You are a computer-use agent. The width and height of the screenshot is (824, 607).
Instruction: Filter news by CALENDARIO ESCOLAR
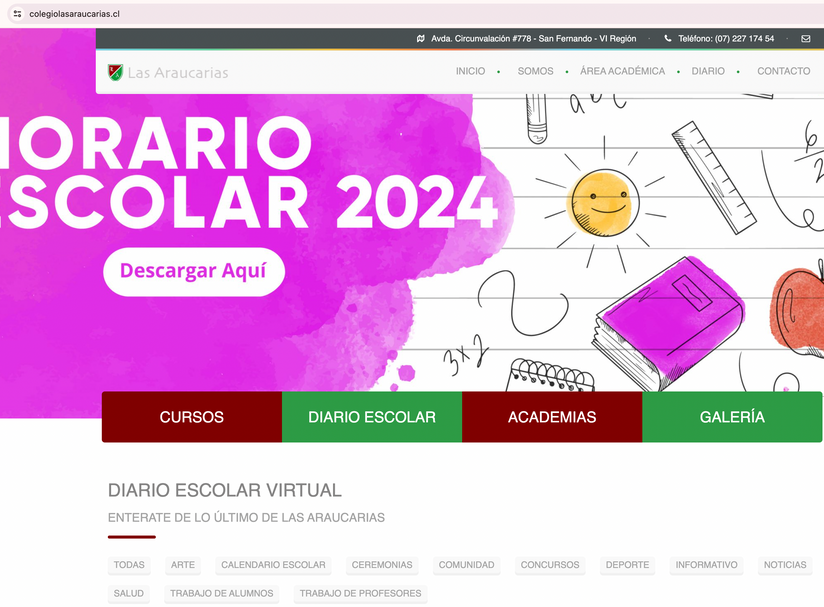point(273,565)
